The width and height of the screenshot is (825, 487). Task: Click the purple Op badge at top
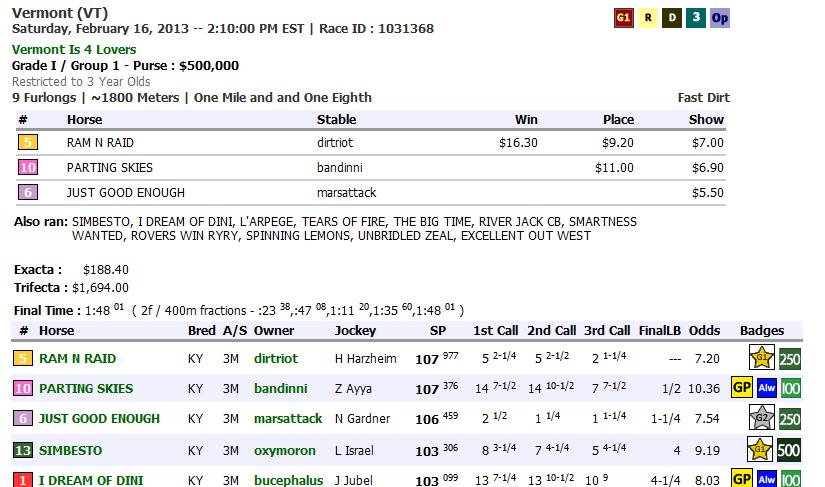point(720,18)
